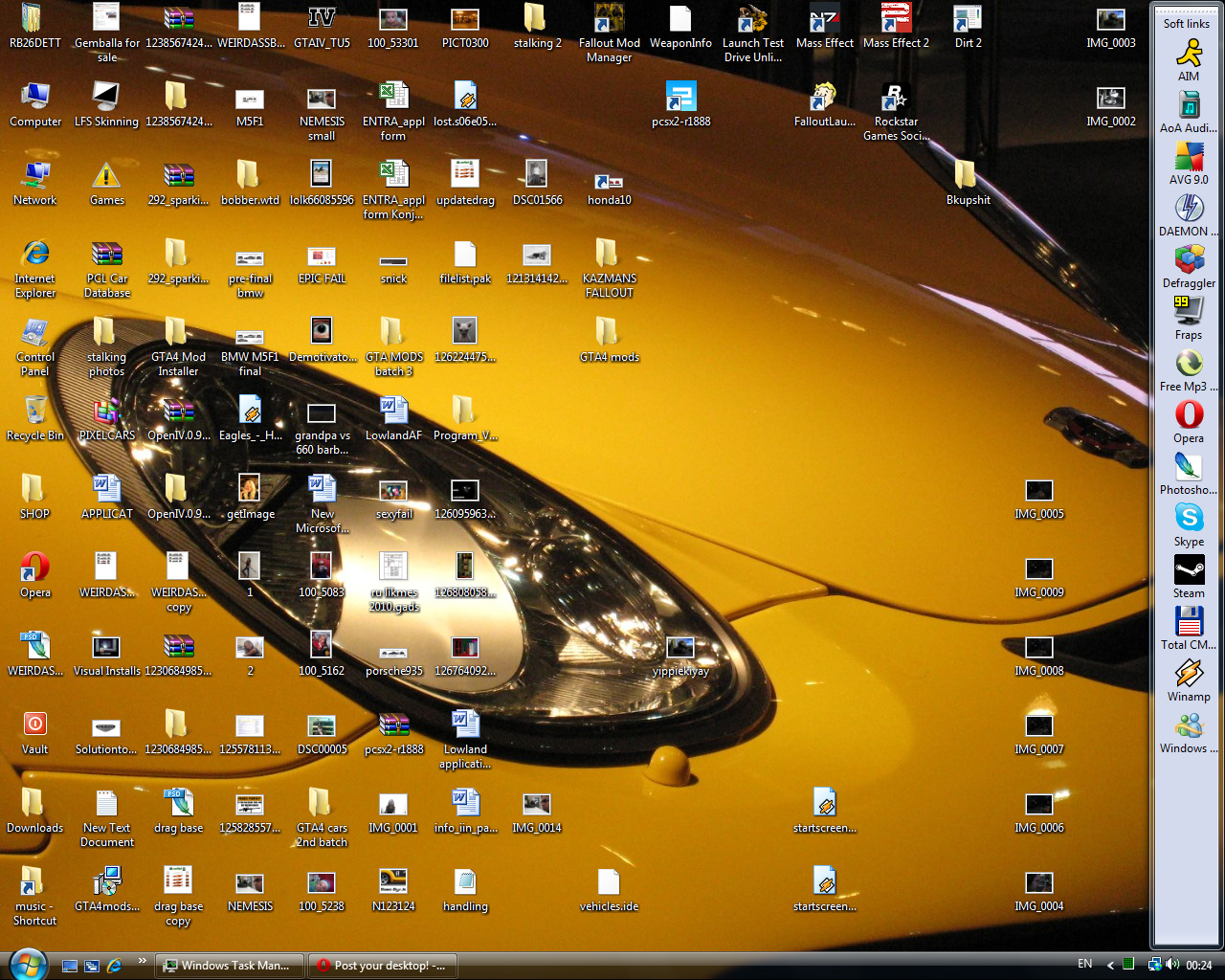The height and width of the screenshot is (980, 1225).
Task: Click the Mass Effect 2 desktop shortcut
Action: pos(896,21)
